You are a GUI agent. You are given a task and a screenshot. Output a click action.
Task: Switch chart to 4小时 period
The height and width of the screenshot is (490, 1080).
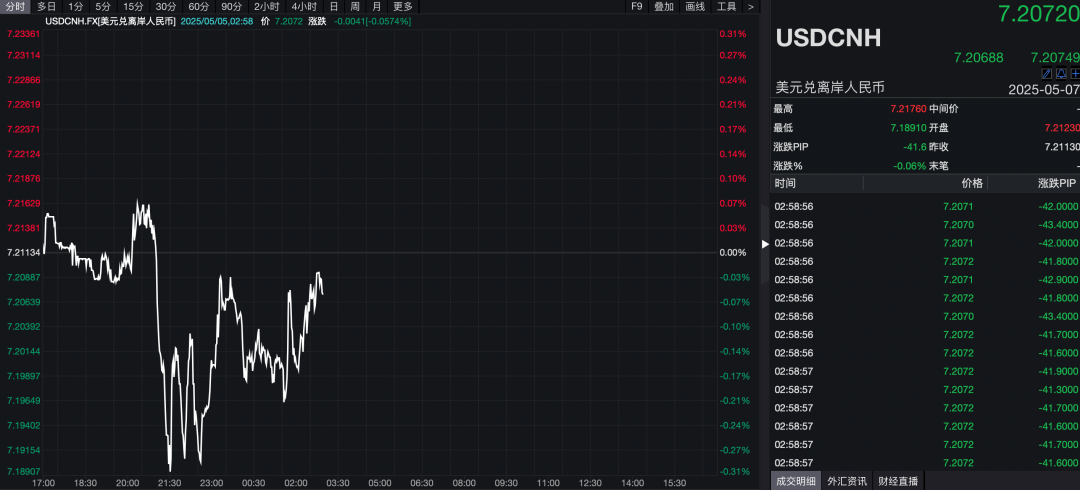(304, 6)
